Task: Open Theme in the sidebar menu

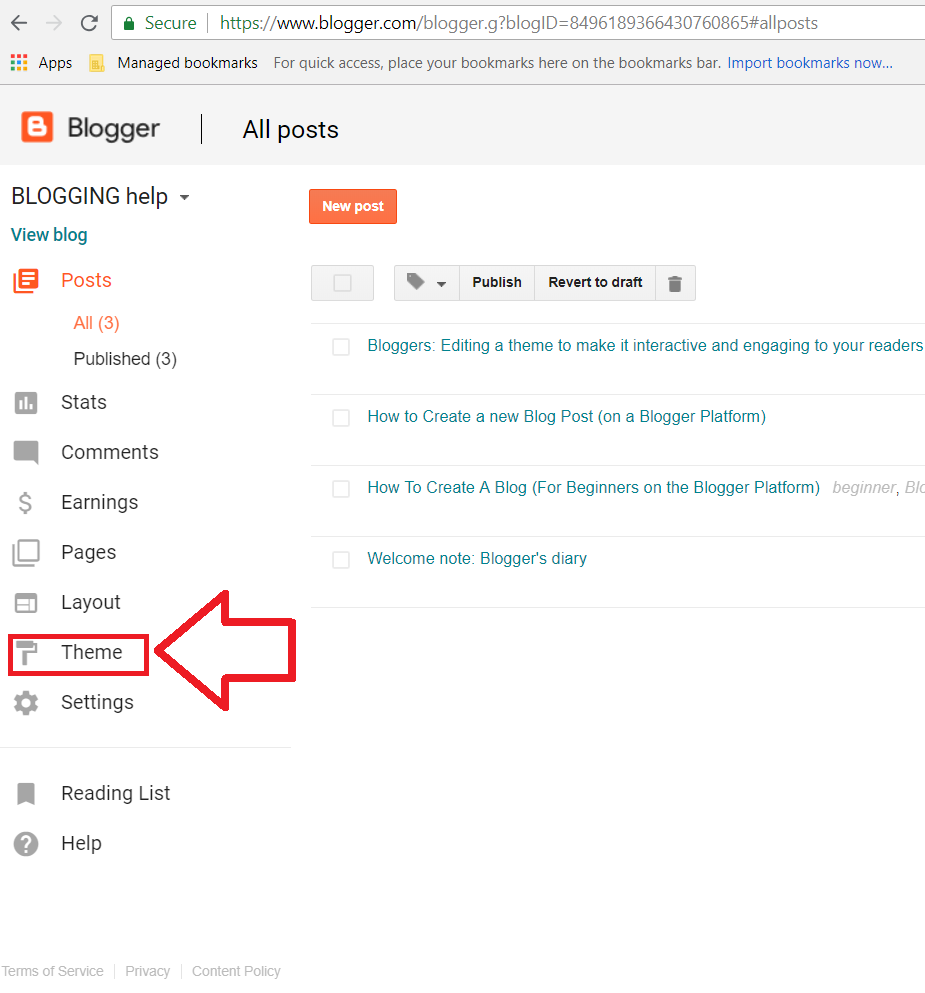Action: pyautogui.click(x=91, y=652)
